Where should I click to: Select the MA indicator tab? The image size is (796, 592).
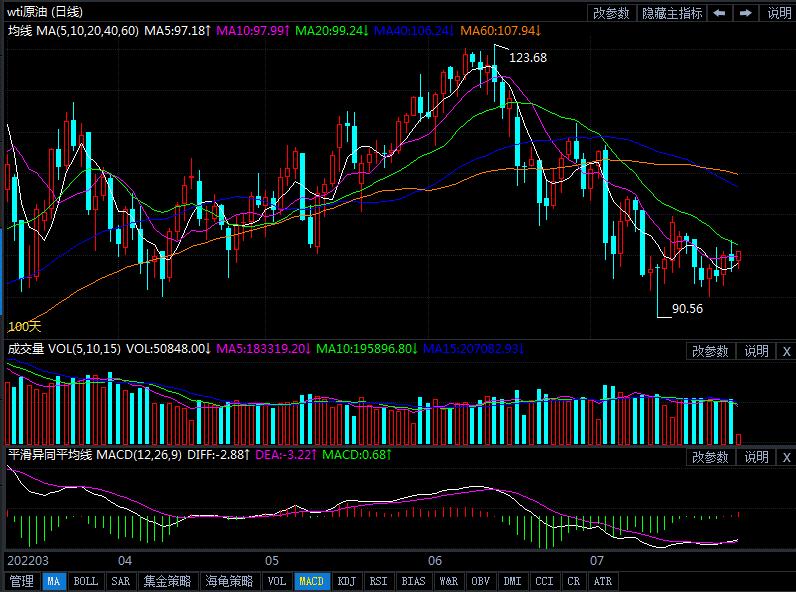[x=54, y=581]
